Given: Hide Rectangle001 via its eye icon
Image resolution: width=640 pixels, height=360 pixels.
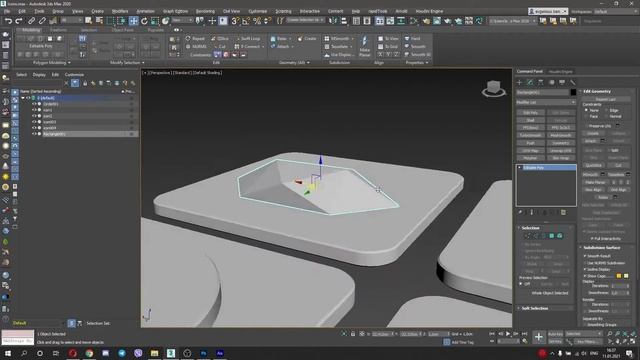Looking at the screenshot, I should click(x=34, y=134).
